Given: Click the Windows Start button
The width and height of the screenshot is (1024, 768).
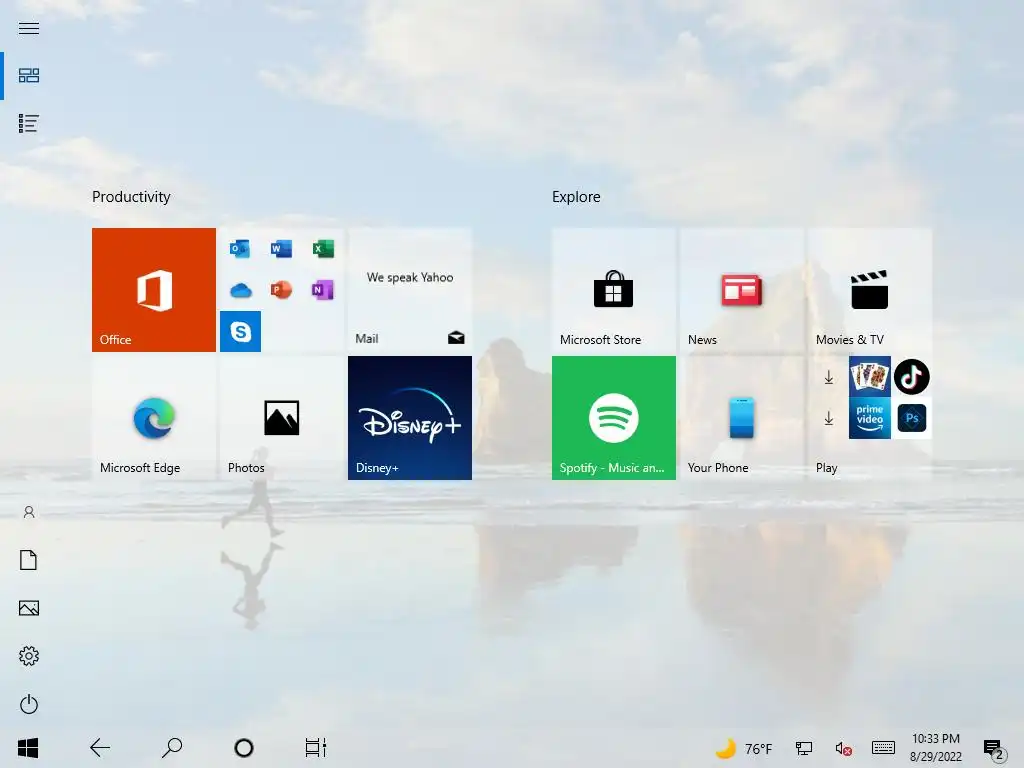Looking at the screenshot, I should [28, 748].
